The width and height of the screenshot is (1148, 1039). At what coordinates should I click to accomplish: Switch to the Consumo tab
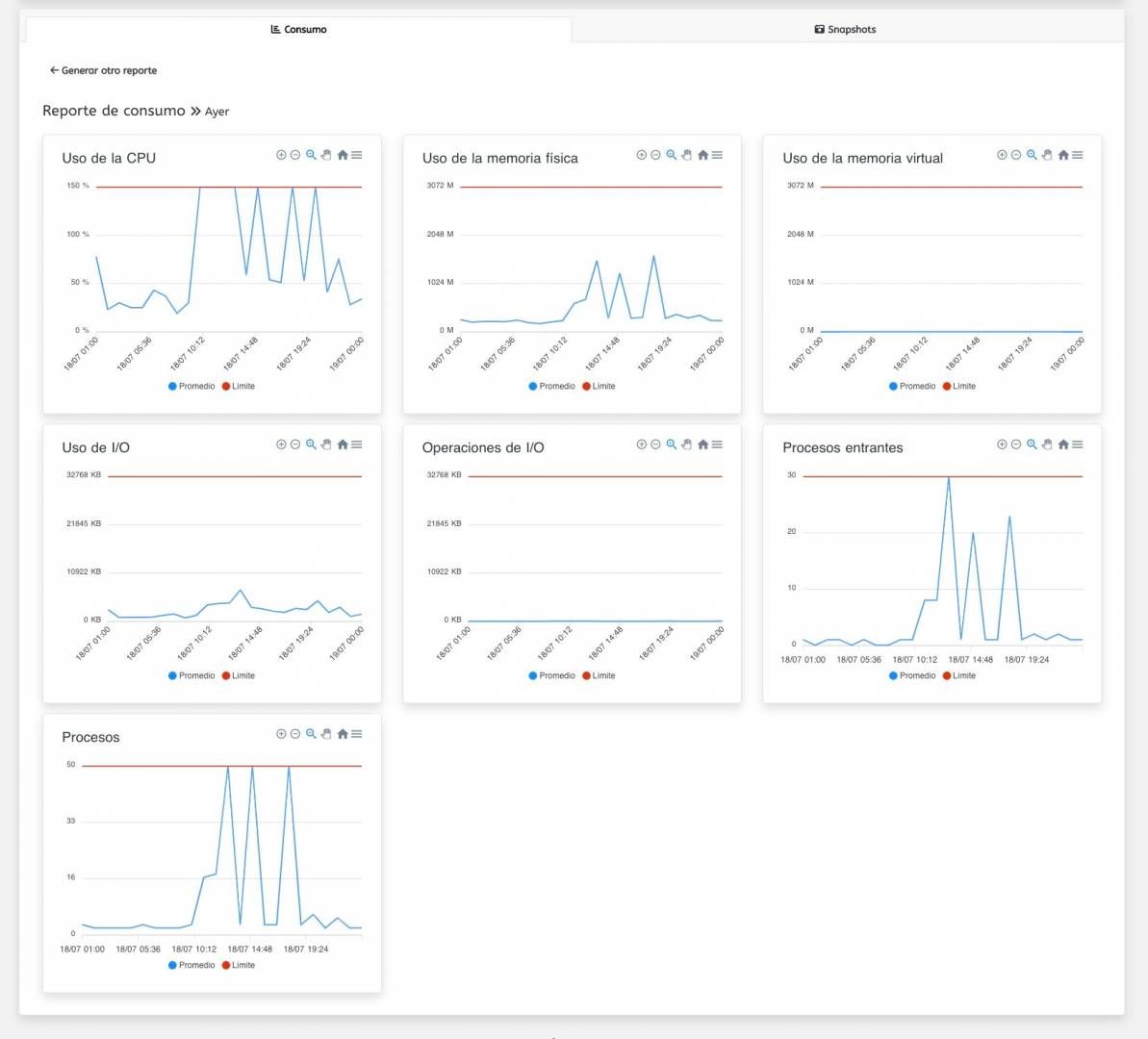click(x=298, y=29)
